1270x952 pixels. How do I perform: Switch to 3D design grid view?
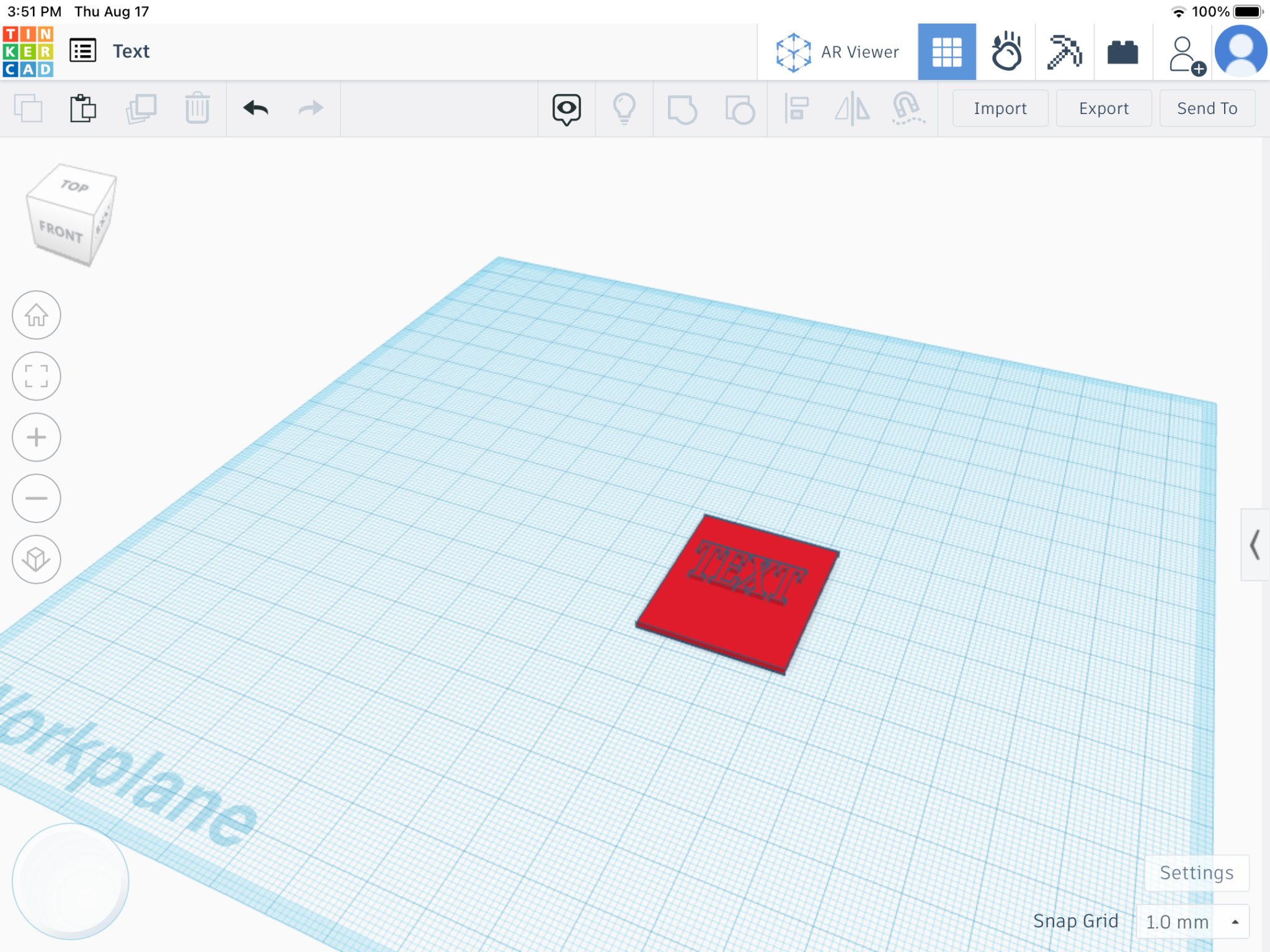point(946,52)
